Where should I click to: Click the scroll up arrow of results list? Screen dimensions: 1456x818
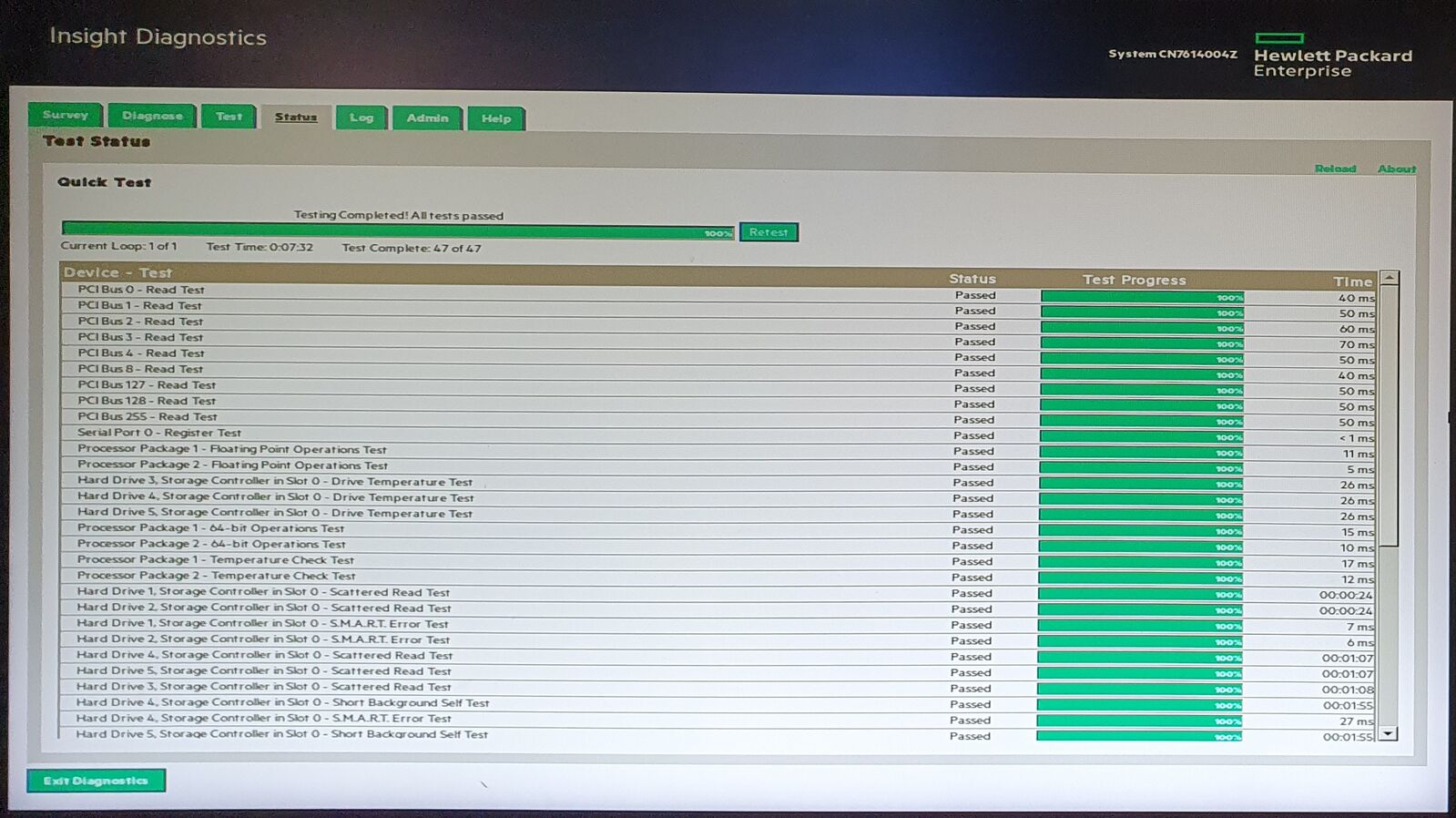coord(1389,278)
